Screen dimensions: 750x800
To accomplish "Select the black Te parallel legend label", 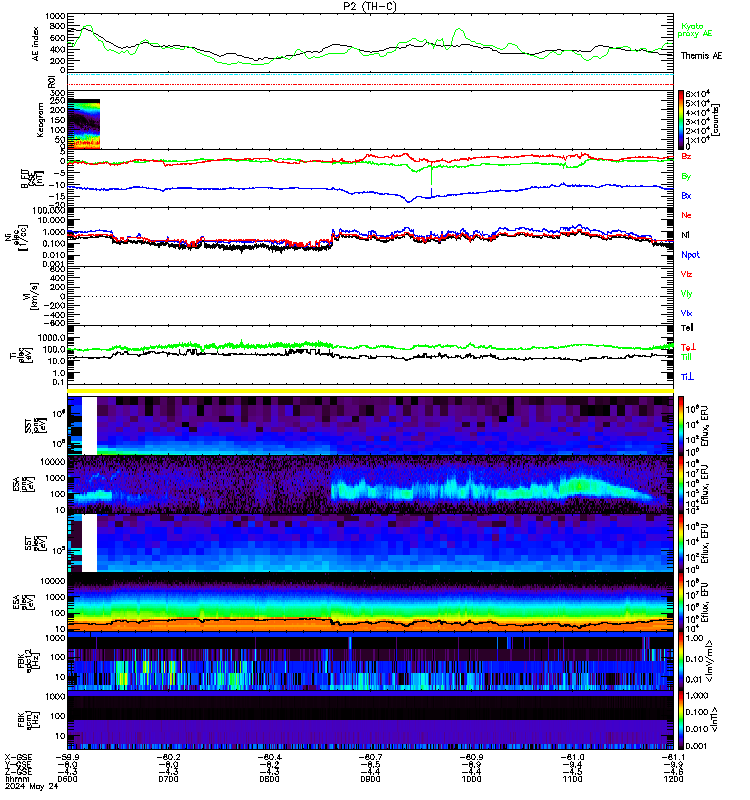I will pos(687,328).
